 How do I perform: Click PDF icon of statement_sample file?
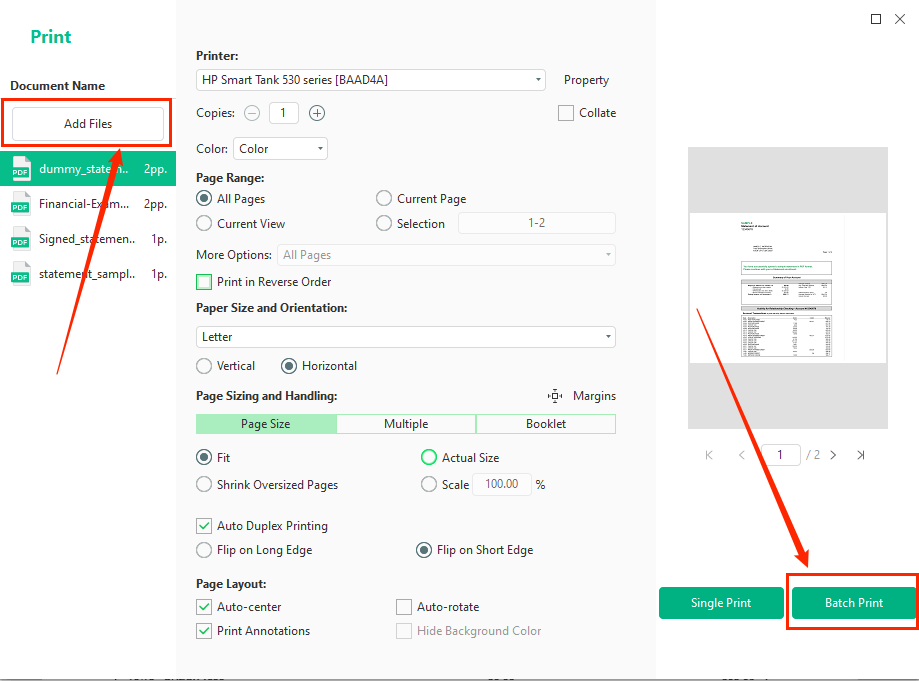(21, 274)
